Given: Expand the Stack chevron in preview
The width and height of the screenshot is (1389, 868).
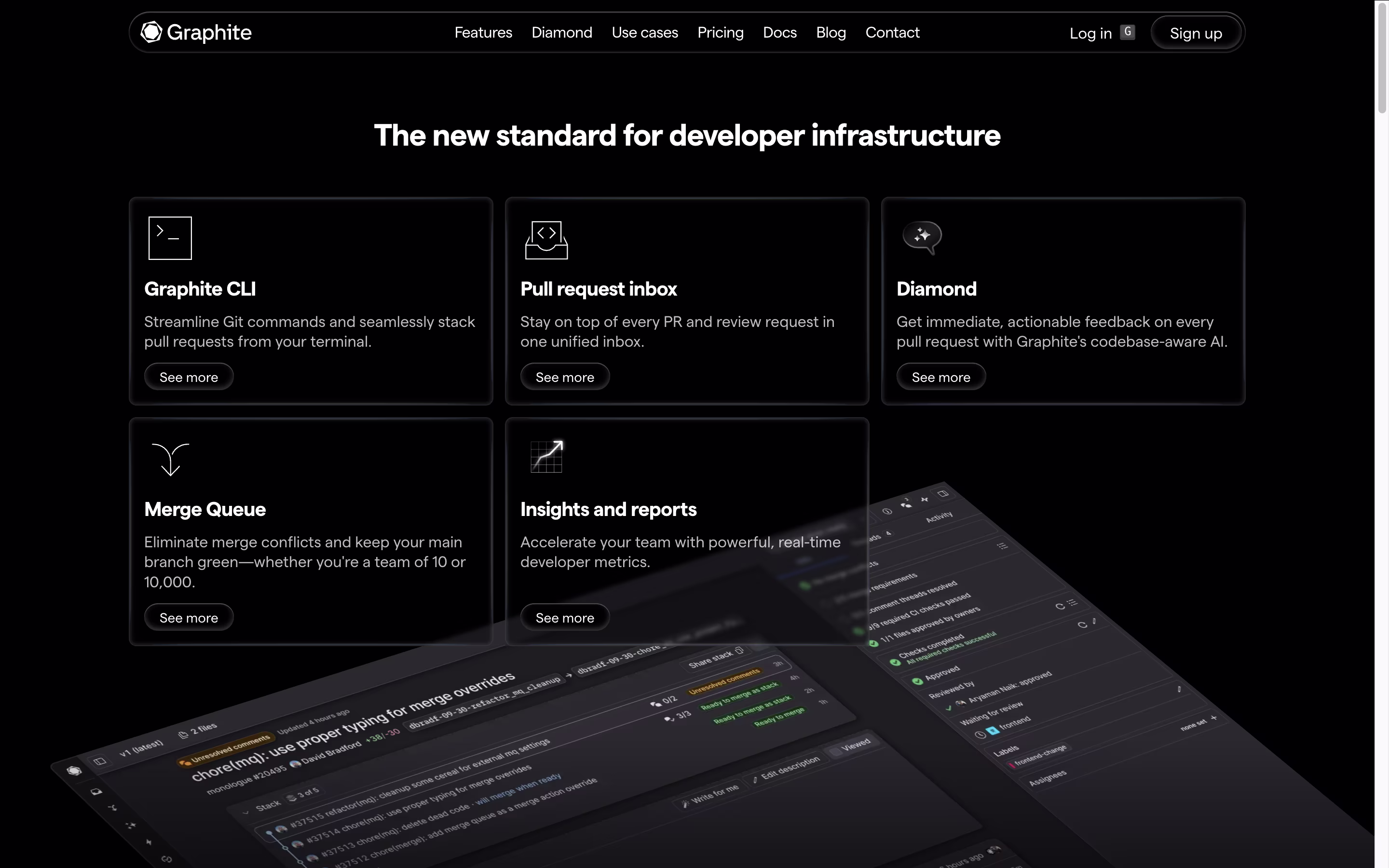Looking at the screenshot, I should [x=245, y=813].
